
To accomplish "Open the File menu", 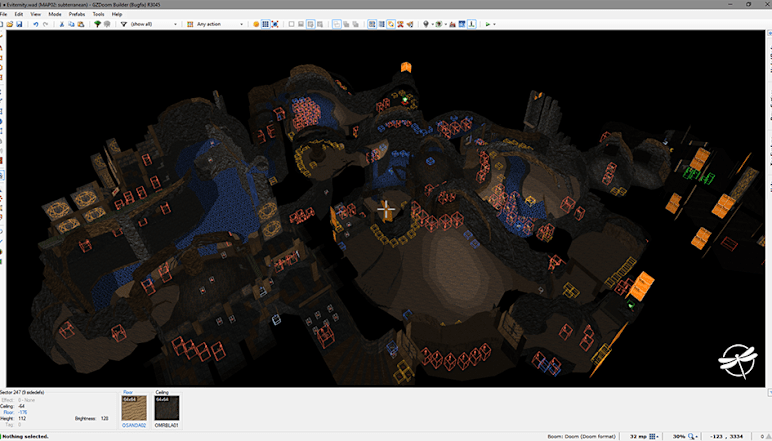I will click(4, 14).
